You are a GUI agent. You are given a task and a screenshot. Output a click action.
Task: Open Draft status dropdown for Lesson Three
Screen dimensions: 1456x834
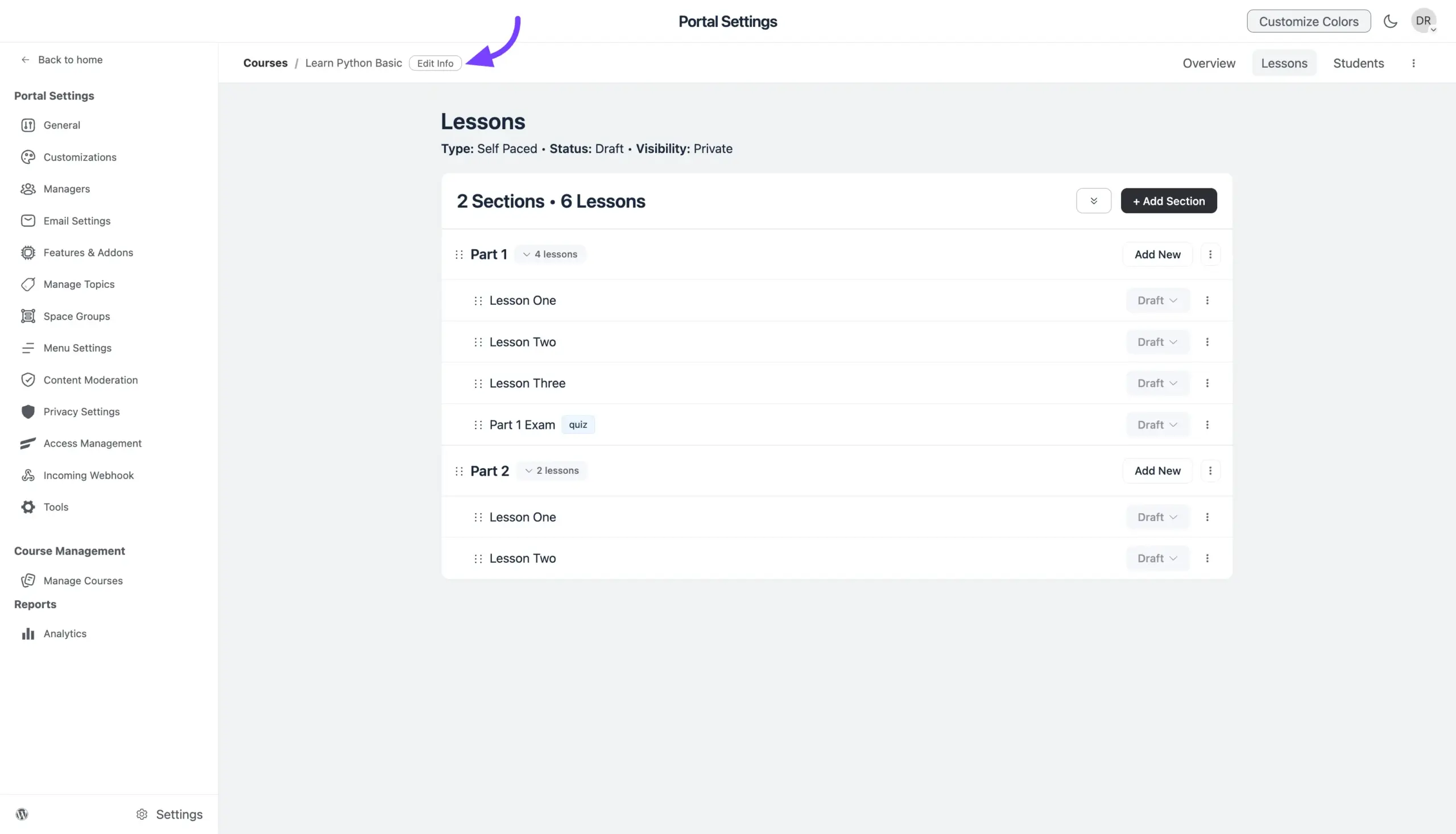1157,383
